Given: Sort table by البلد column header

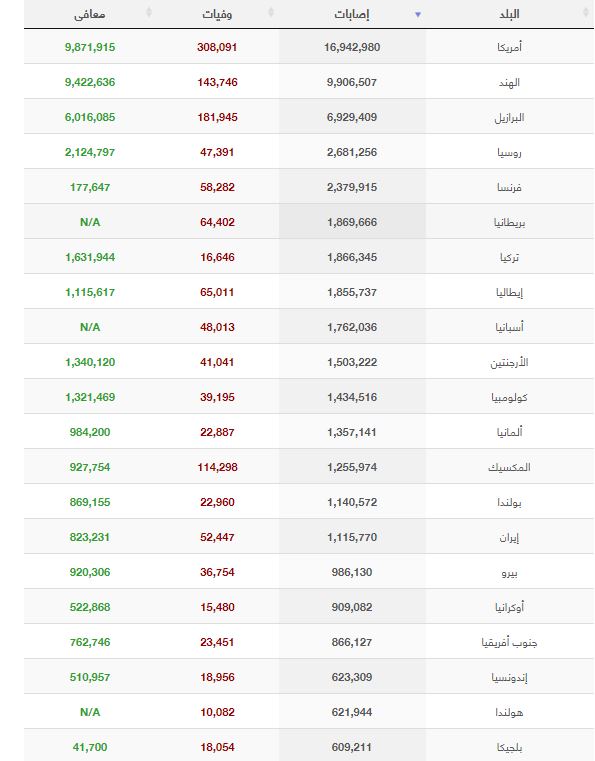Looking at the screenshot, I should pyautogui.click(x=510, y=14).
